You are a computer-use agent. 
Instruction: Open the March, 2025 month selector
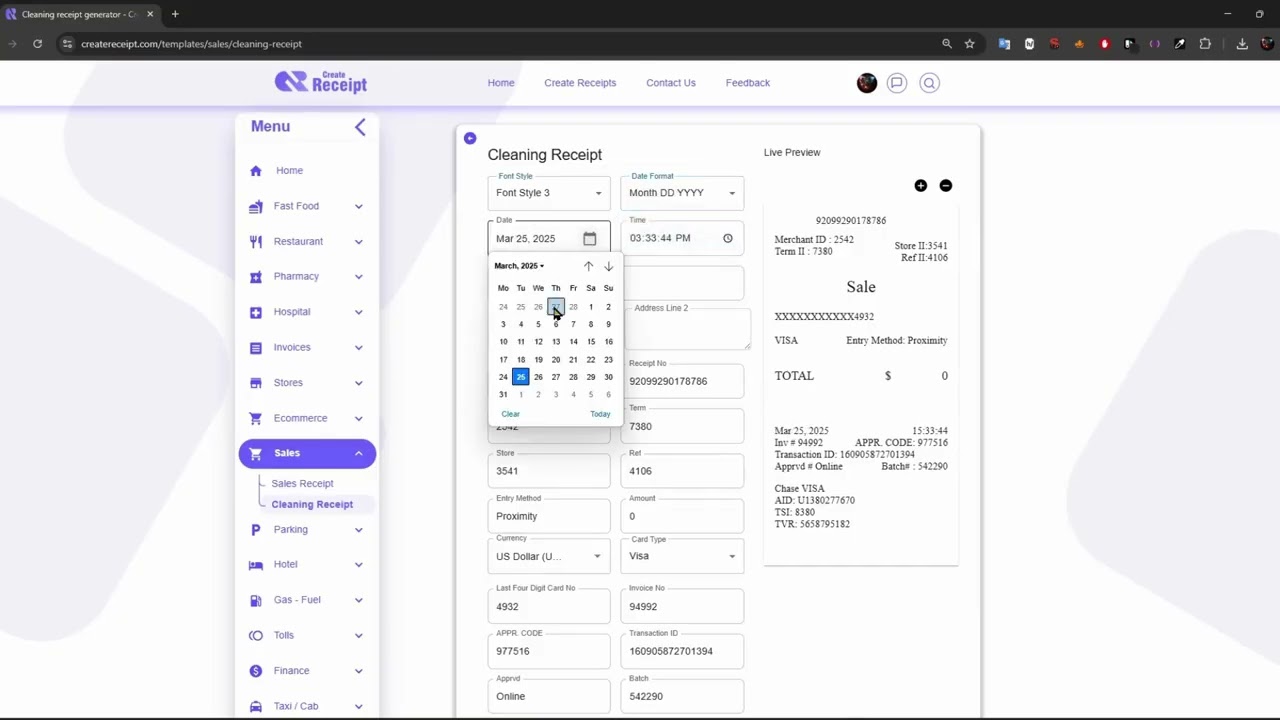point(519,266)
